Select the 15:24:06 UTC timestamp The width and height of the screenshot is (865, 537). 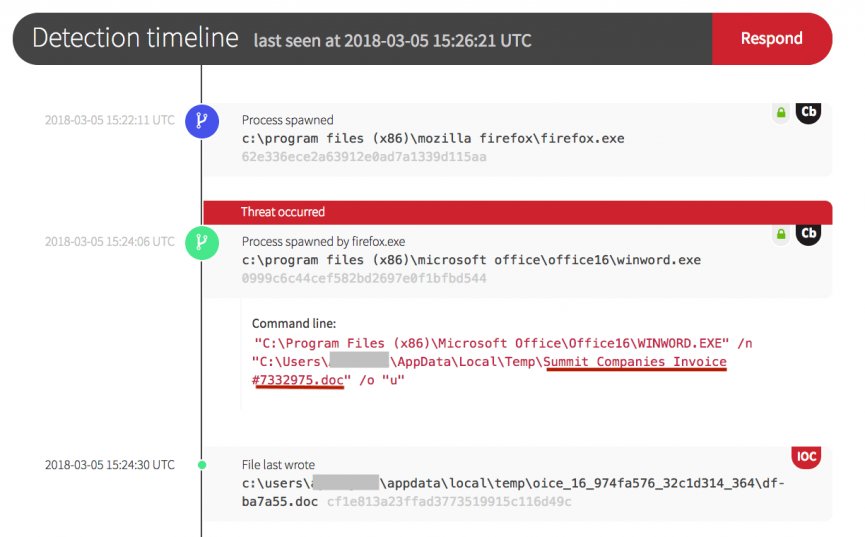109,242
